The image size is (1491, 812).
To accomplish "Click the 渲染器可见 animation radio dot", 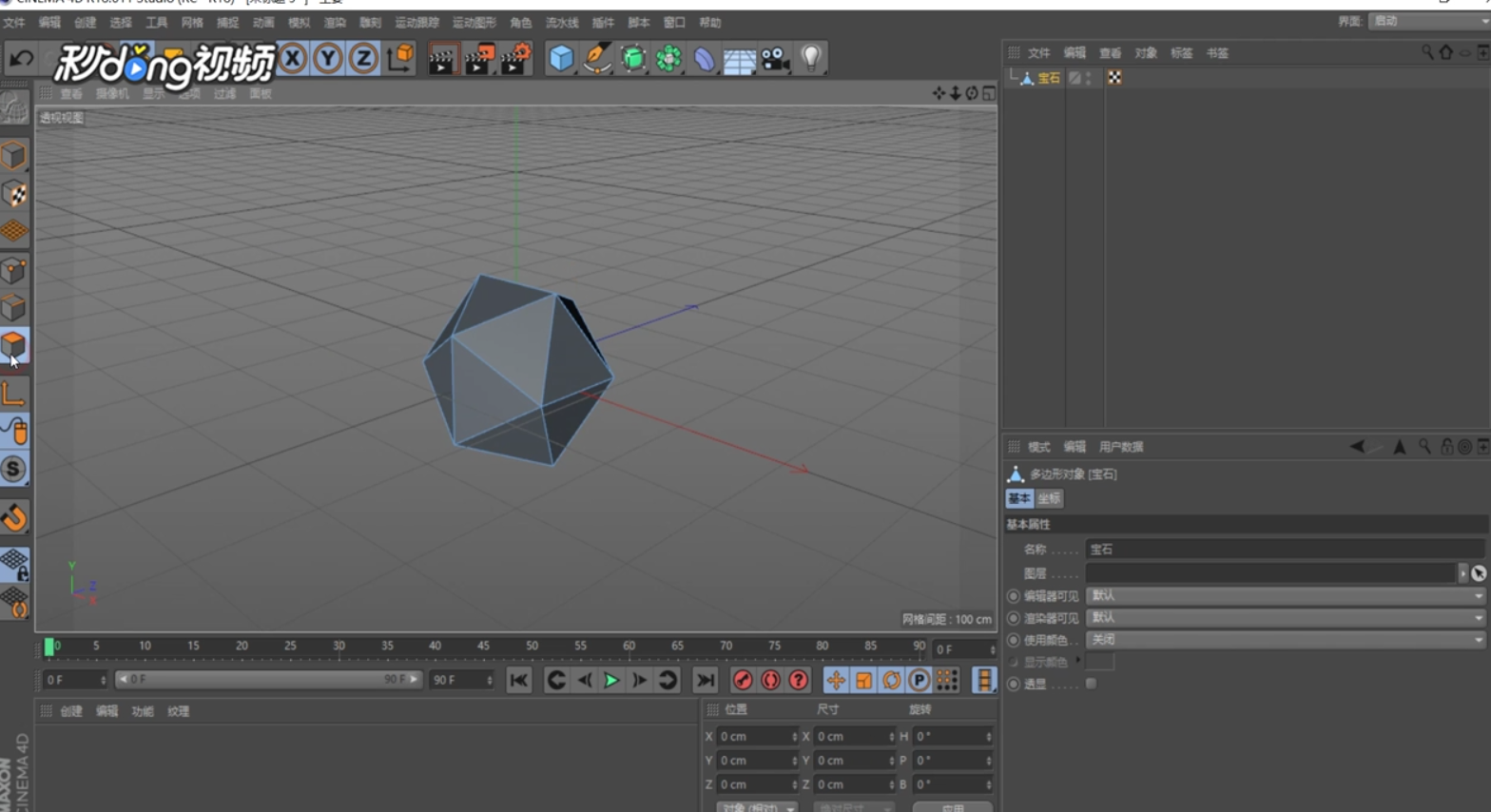I will coord(1014,618).
